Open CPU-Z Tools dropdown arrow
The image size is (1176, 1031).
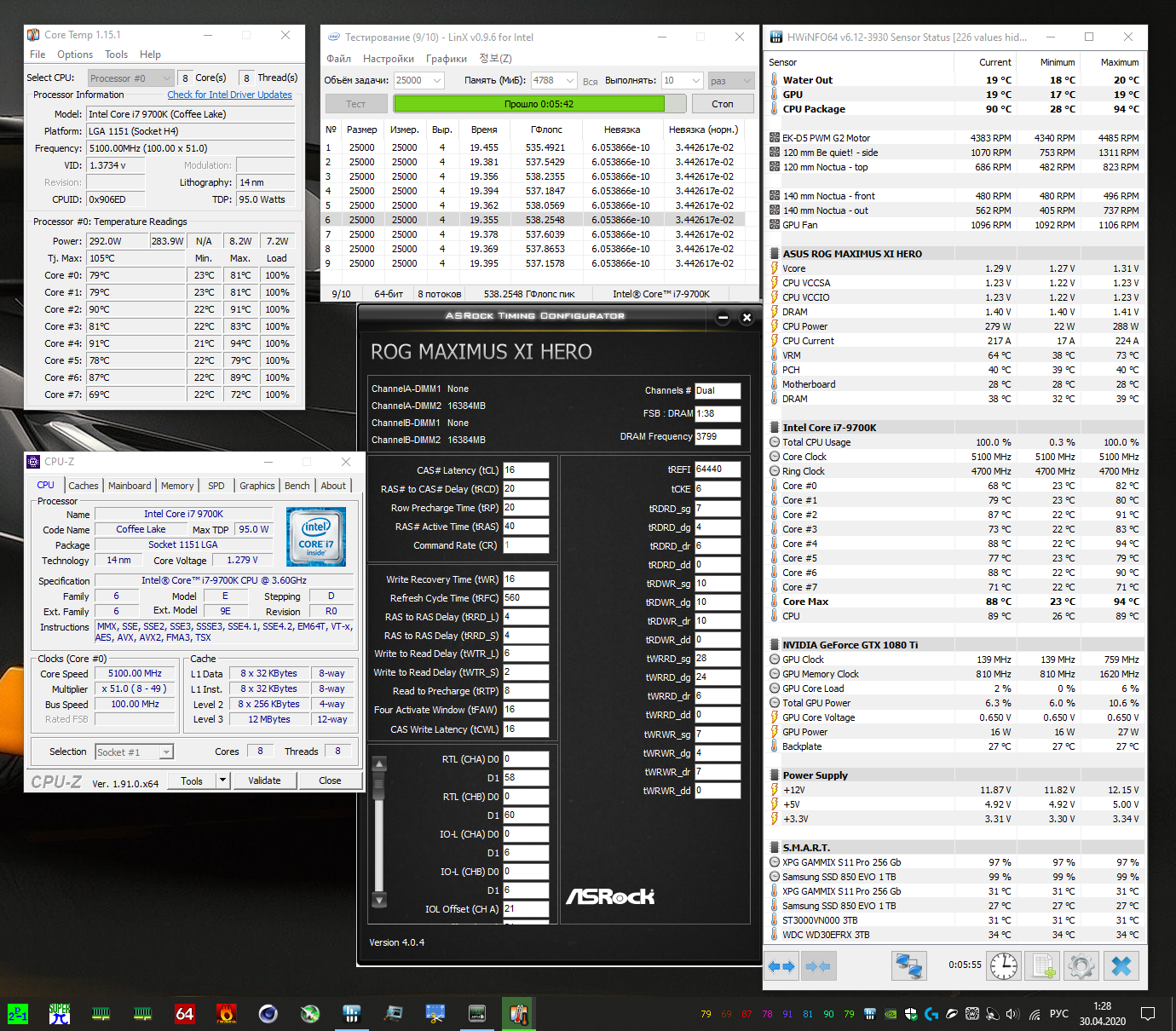(x=222, y=780)
